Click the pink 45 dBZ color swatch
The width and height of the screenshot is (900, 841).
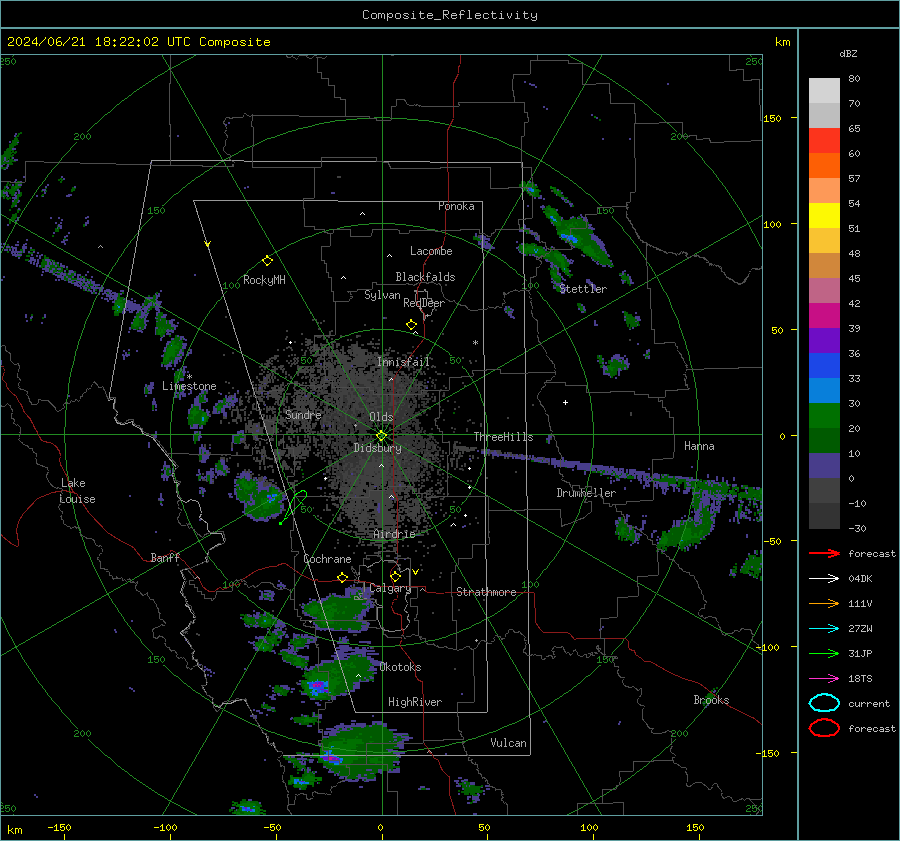click(x=824, y=290)
